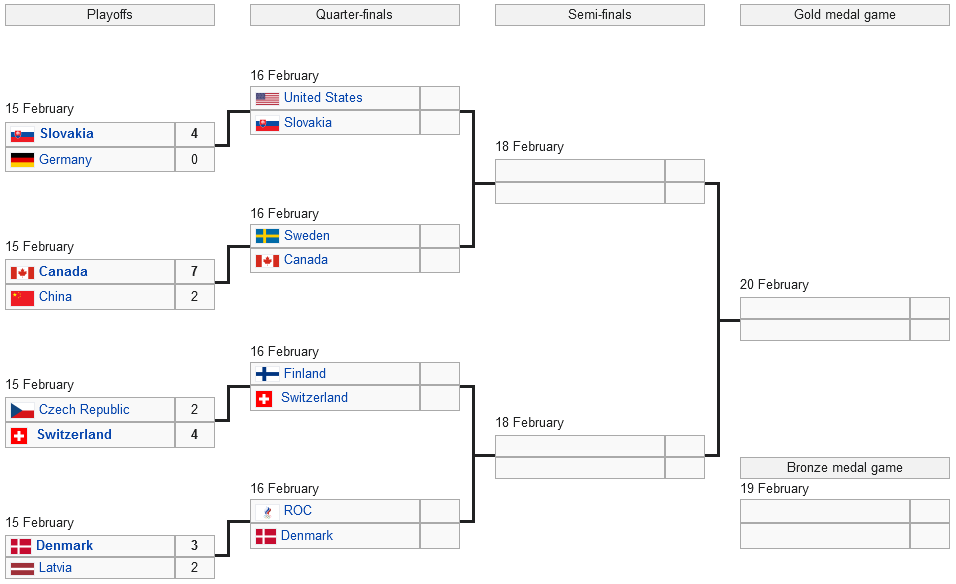Click the Sweden flag icon
The width and height of the screenshot is (956, 584).
point(267,236)
